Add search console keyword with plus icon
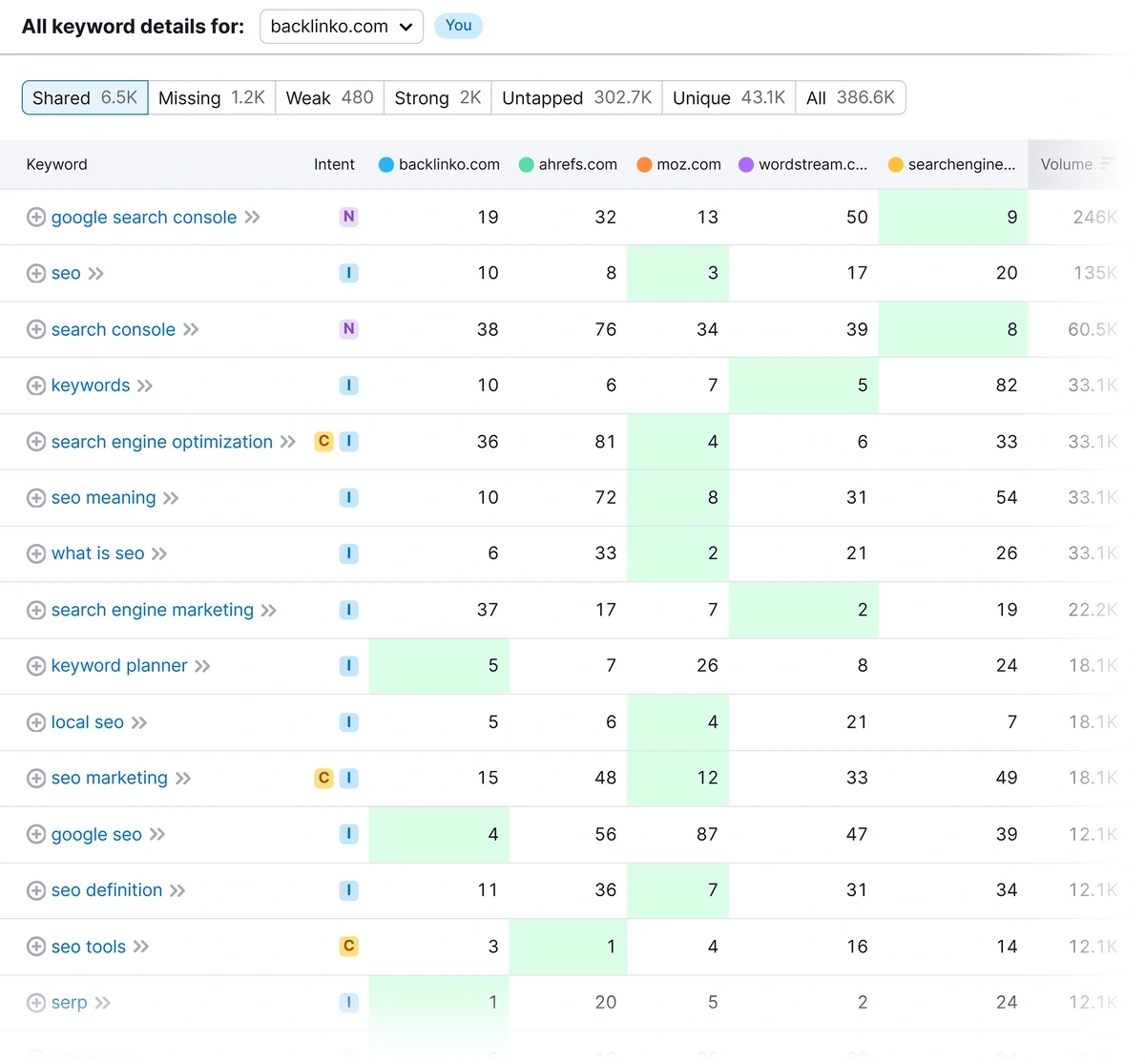 (36, 329)
